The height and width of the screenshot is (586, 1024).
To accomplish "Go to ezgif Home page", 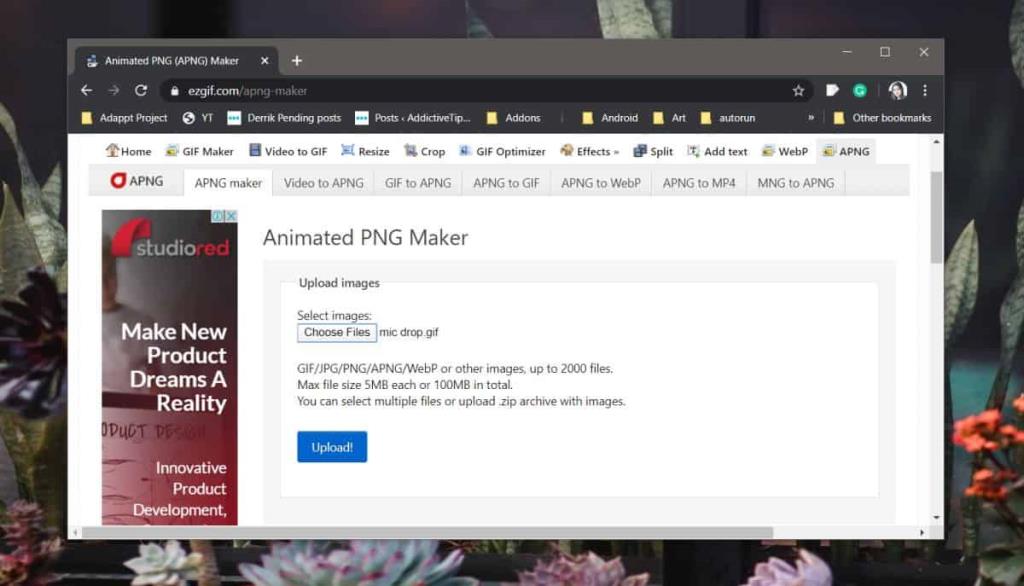I will (x=129, y=151).
